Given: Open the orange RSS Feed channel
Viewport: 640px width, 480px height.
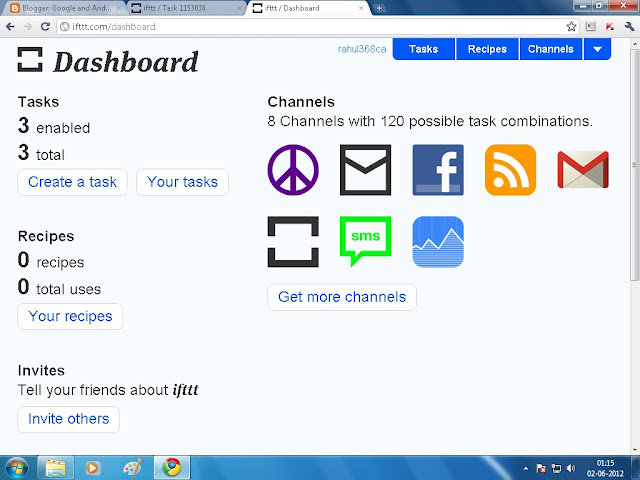Looking at the screenshot, I should tap(510, 170).
